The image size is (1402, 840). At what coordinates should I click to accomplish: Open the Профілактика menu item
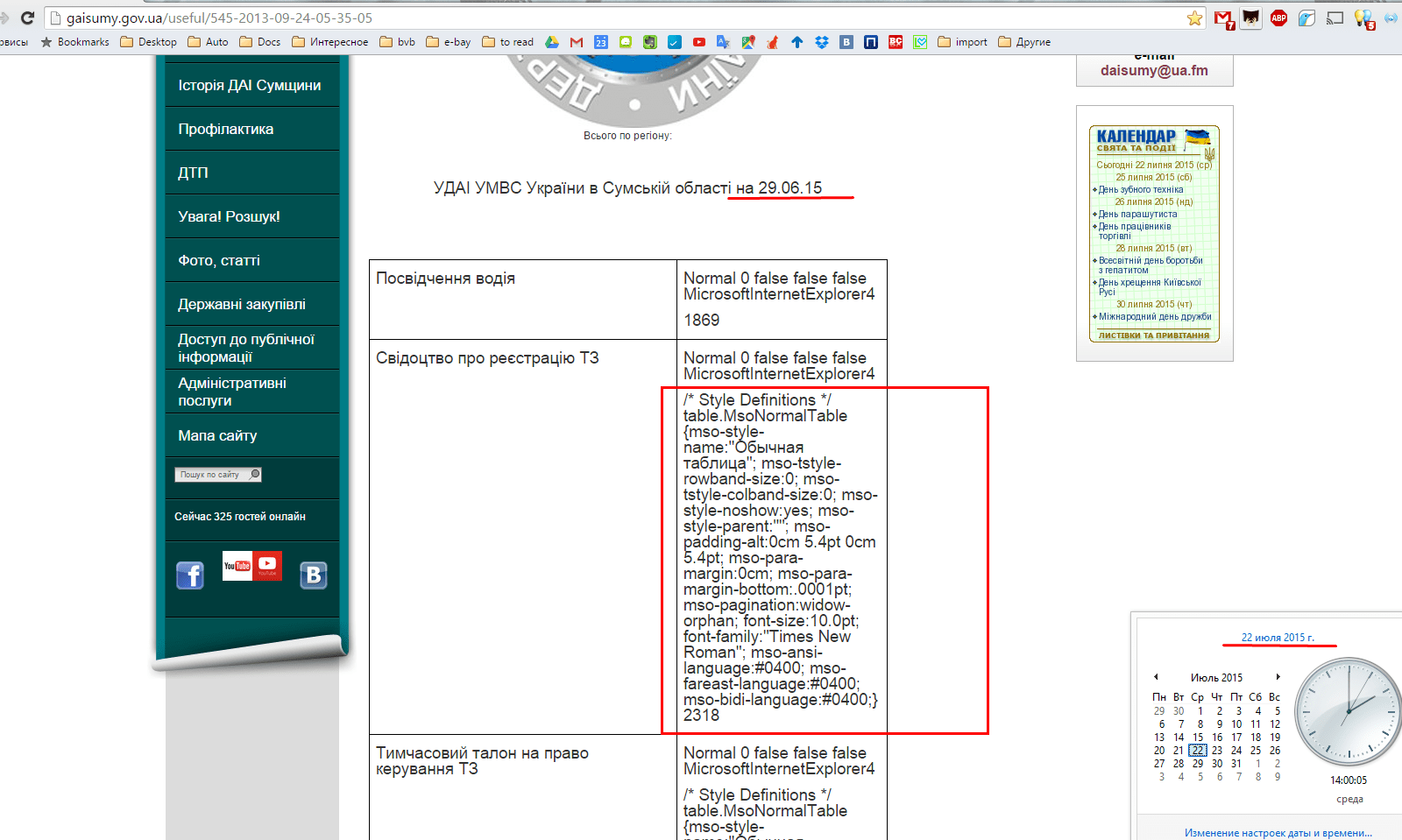point(252,129)
